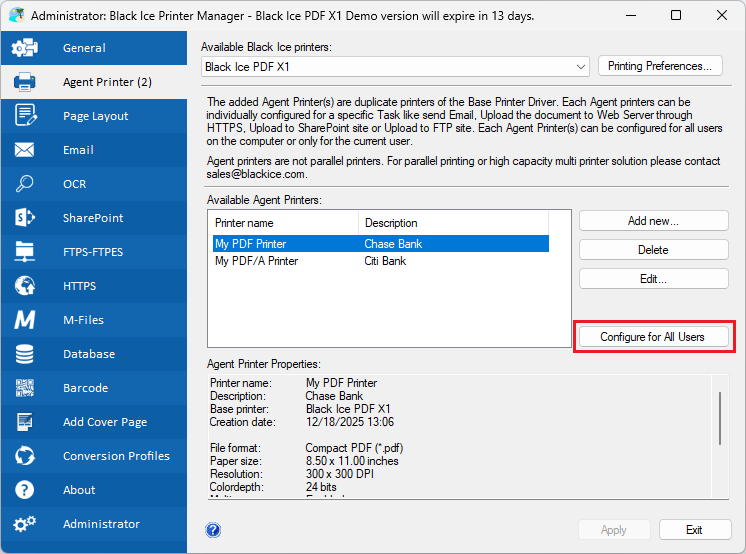Click the General settings printer-gear icon

tap(25, 48)
